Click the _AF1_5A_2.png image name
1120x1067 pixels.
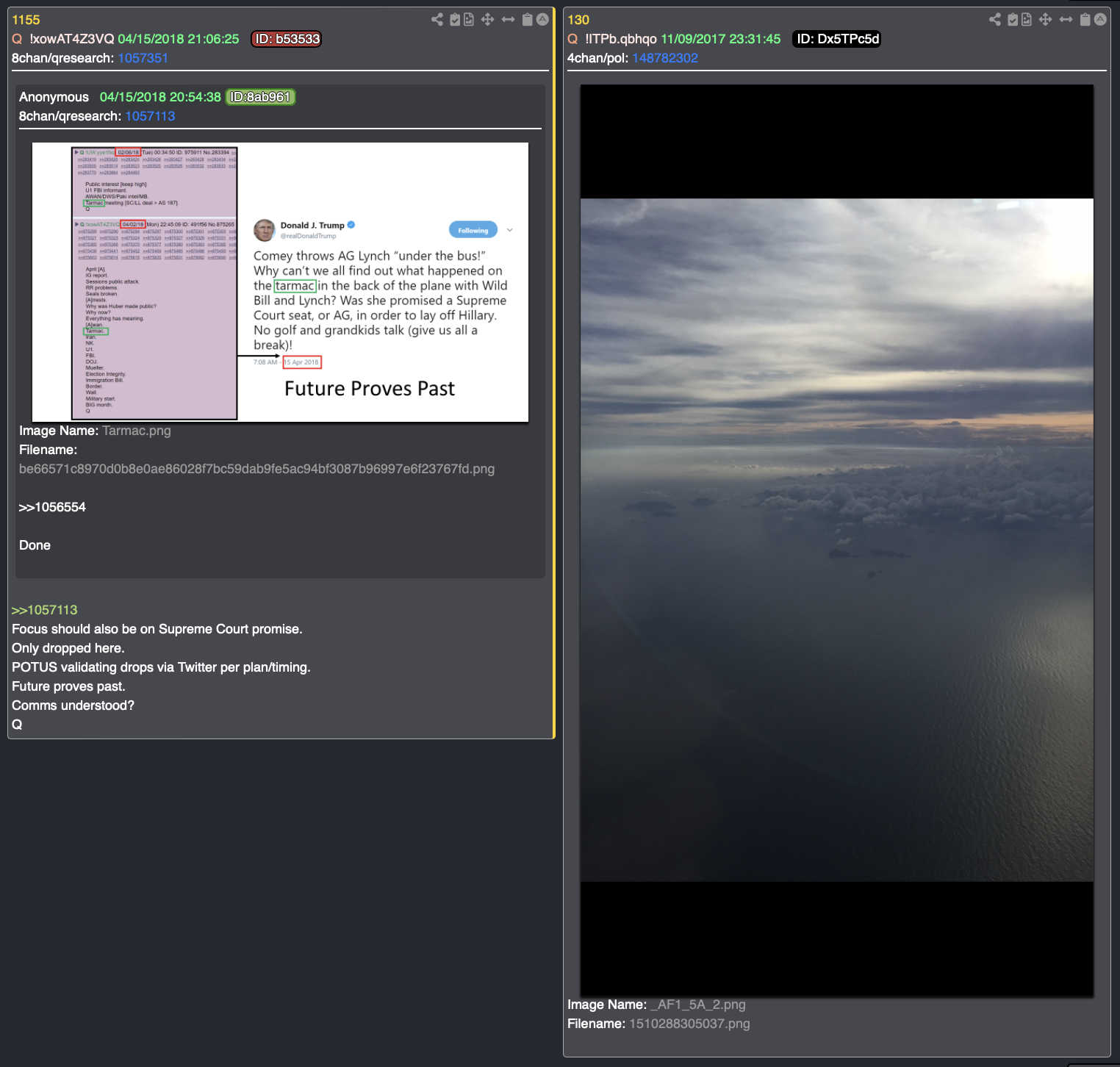click(x=698, y=1005)
